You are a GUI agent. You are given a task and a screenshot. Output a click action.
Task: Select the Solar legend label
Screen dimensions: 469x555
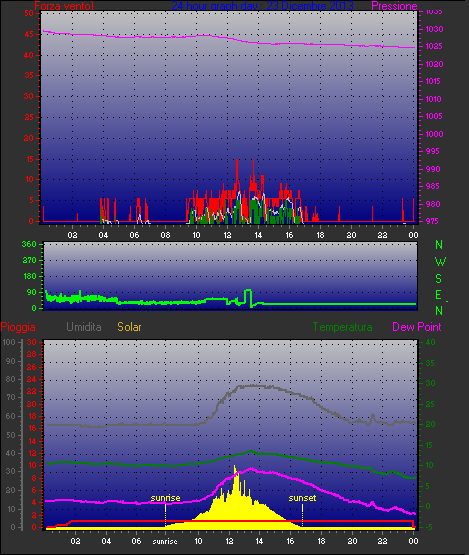pos(129,327)
